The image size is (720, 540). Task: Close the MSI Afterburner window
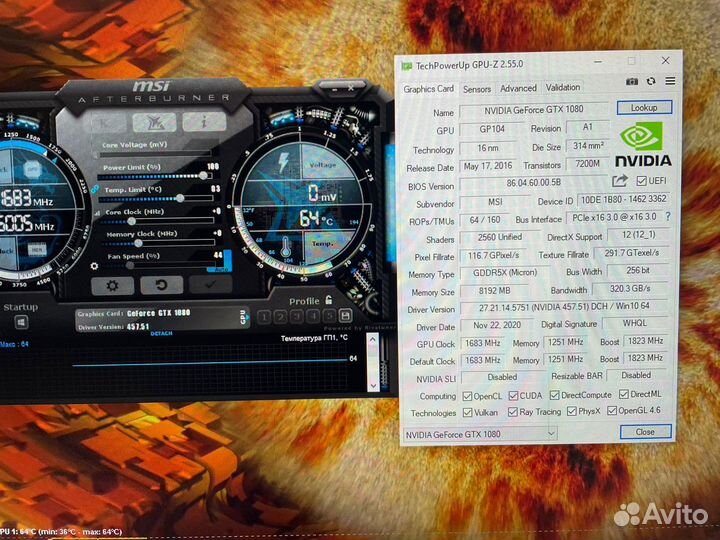(351, 88)
